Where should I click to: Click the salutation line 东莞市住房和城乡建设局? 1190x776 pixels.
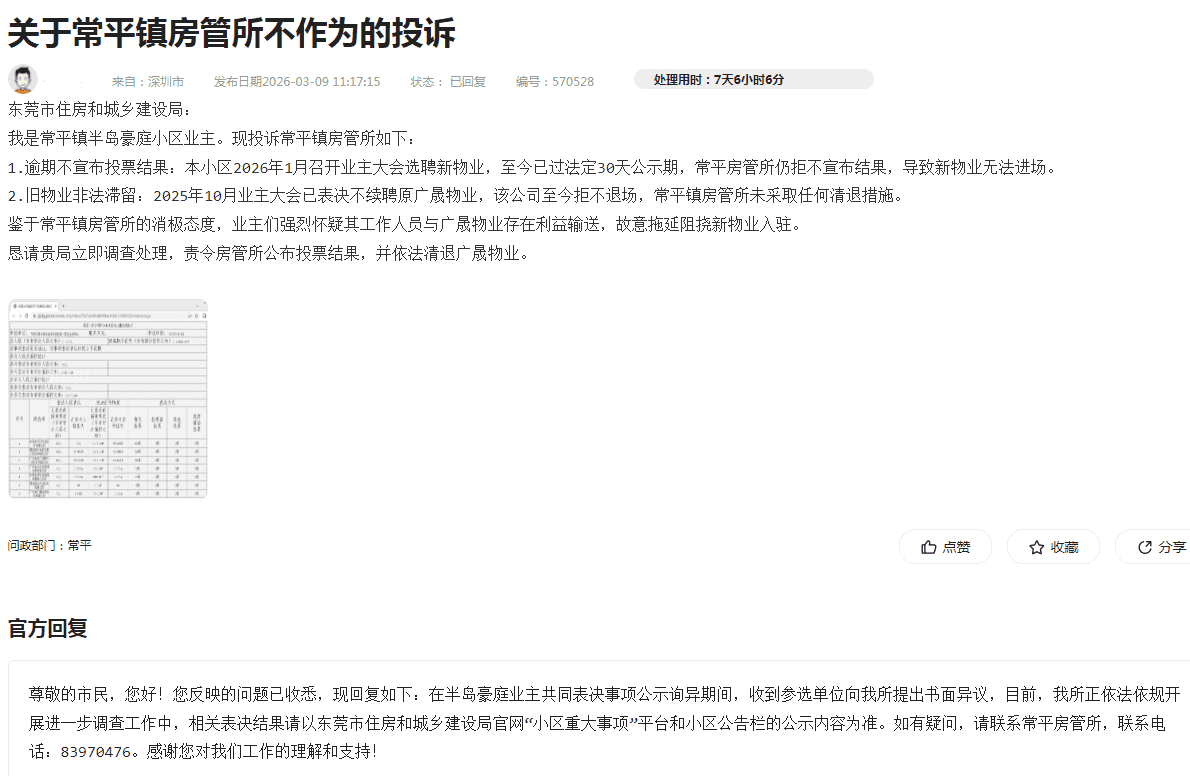tap(98, 109)
